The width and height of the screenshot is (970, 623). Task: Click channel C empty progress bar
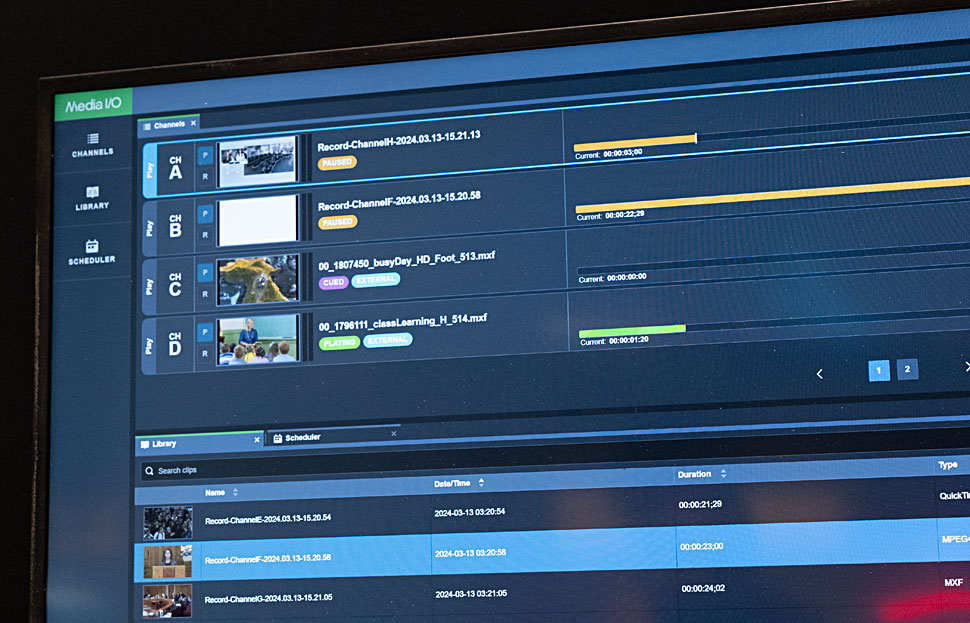tap(773, 258)
